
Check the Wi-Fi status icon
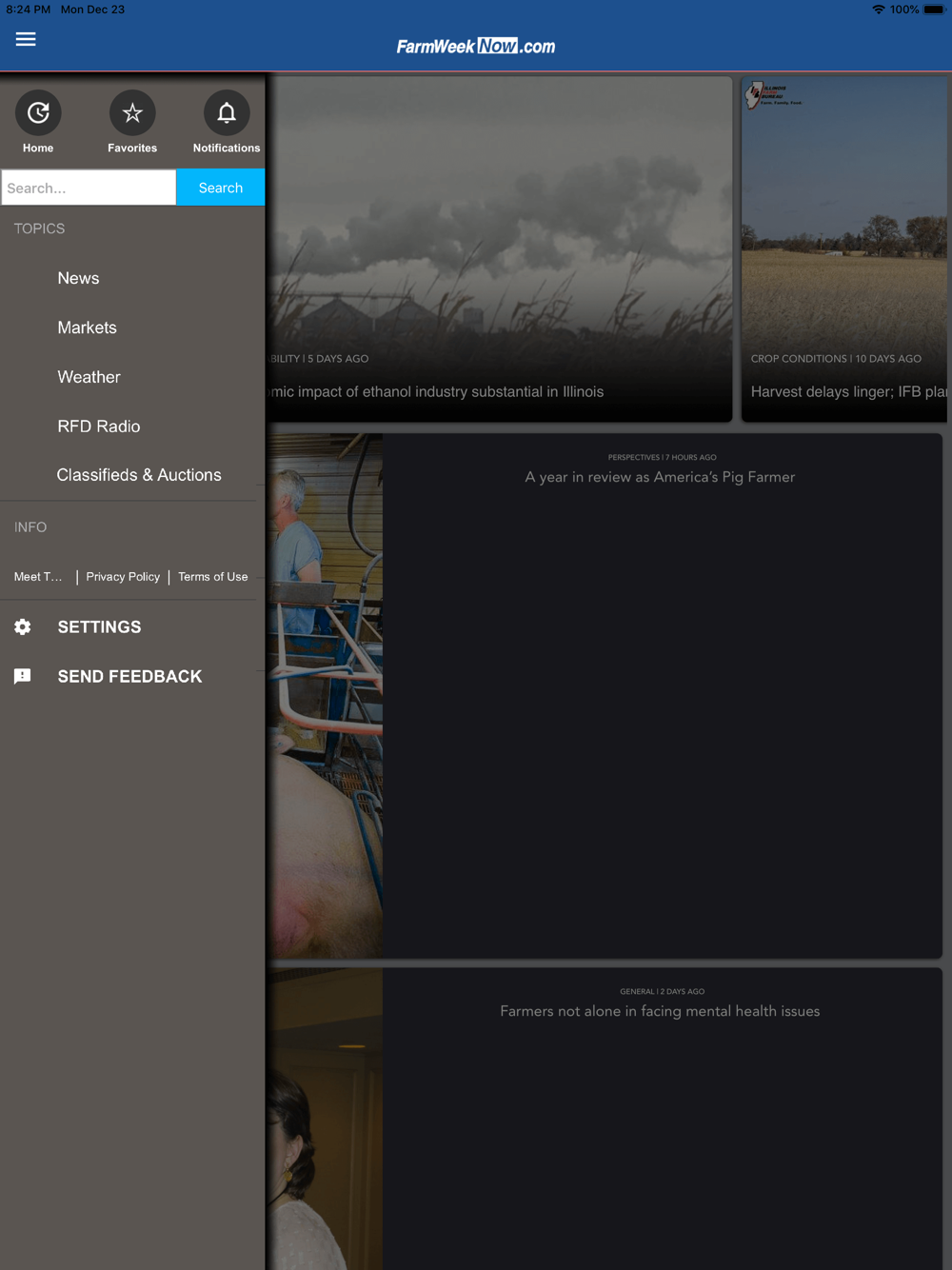coord(878,10)
